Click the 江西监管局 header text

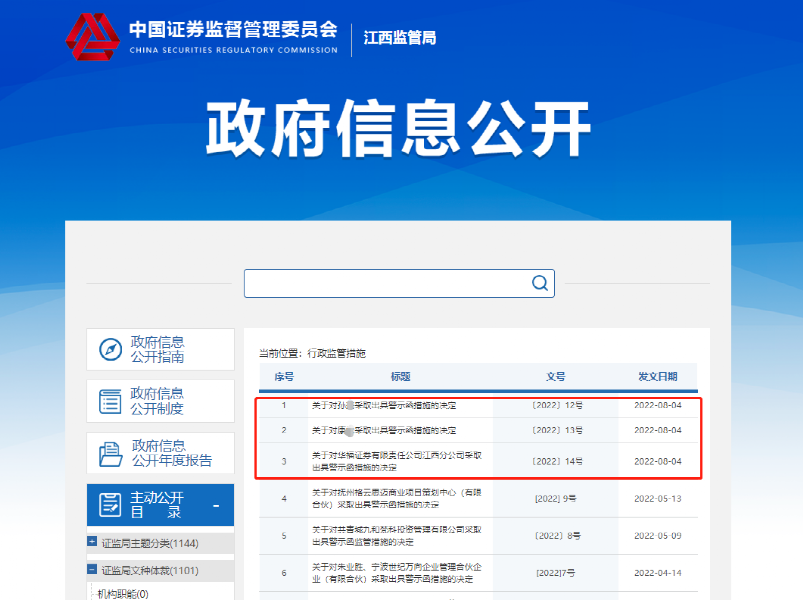tap(400, 38)
